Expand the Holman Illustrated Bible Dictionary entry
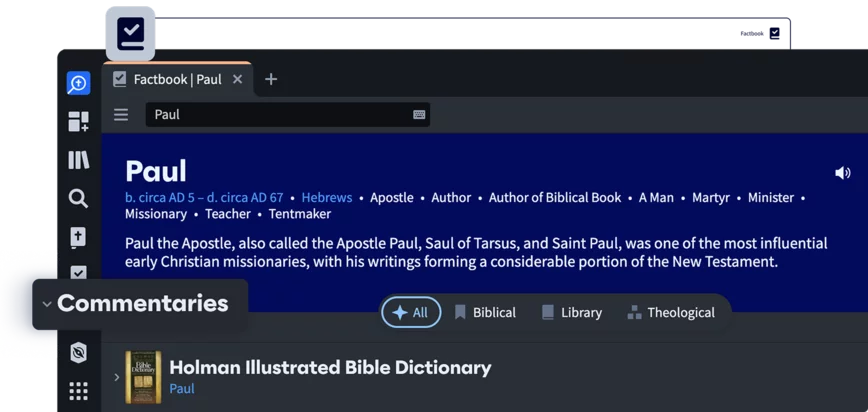Viewport: 868px width, 412px height. (x=117, y=377)
